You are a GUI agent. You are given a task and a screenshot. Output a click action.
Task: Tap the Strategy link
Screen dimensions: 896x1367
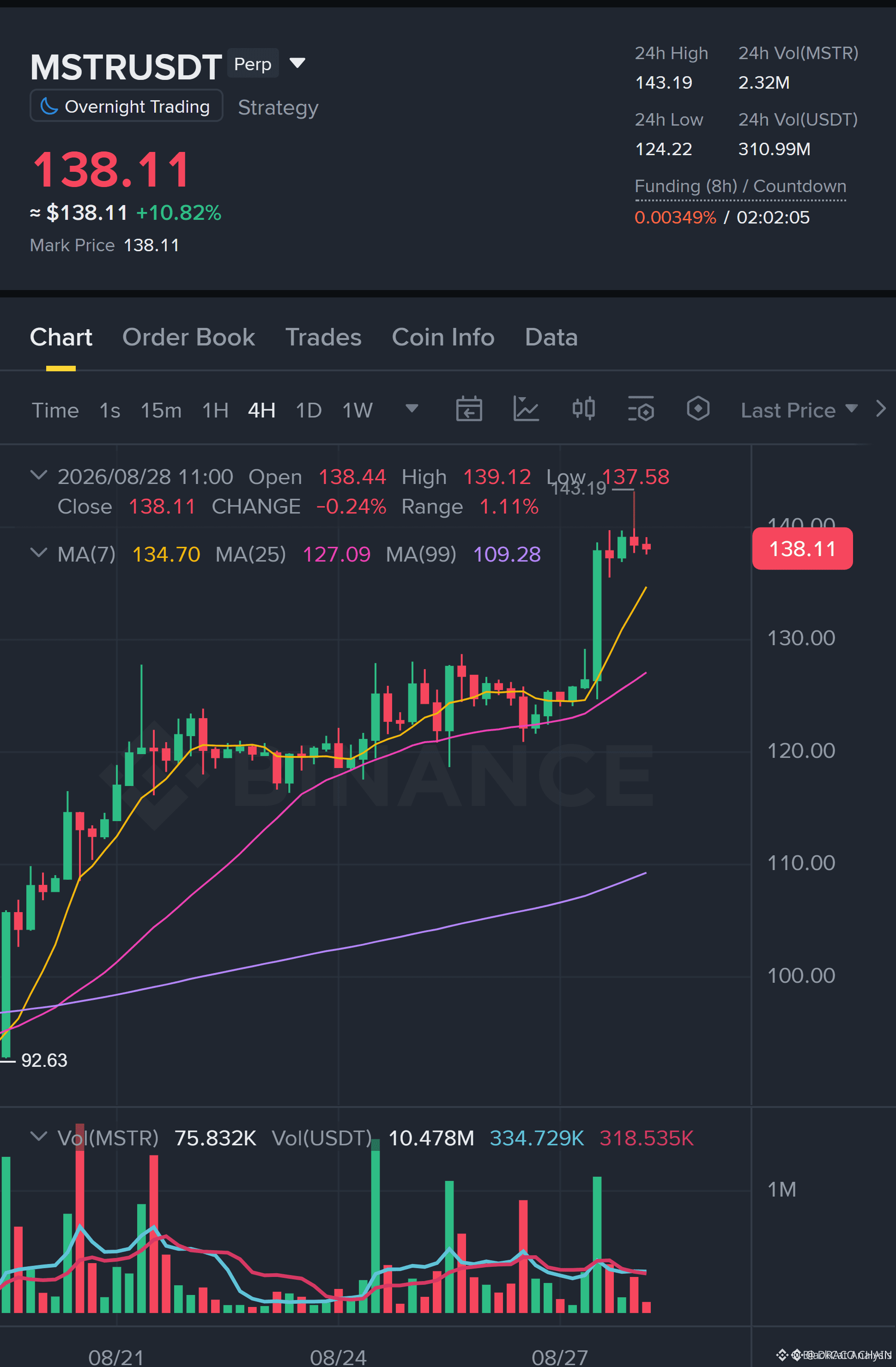278,108
